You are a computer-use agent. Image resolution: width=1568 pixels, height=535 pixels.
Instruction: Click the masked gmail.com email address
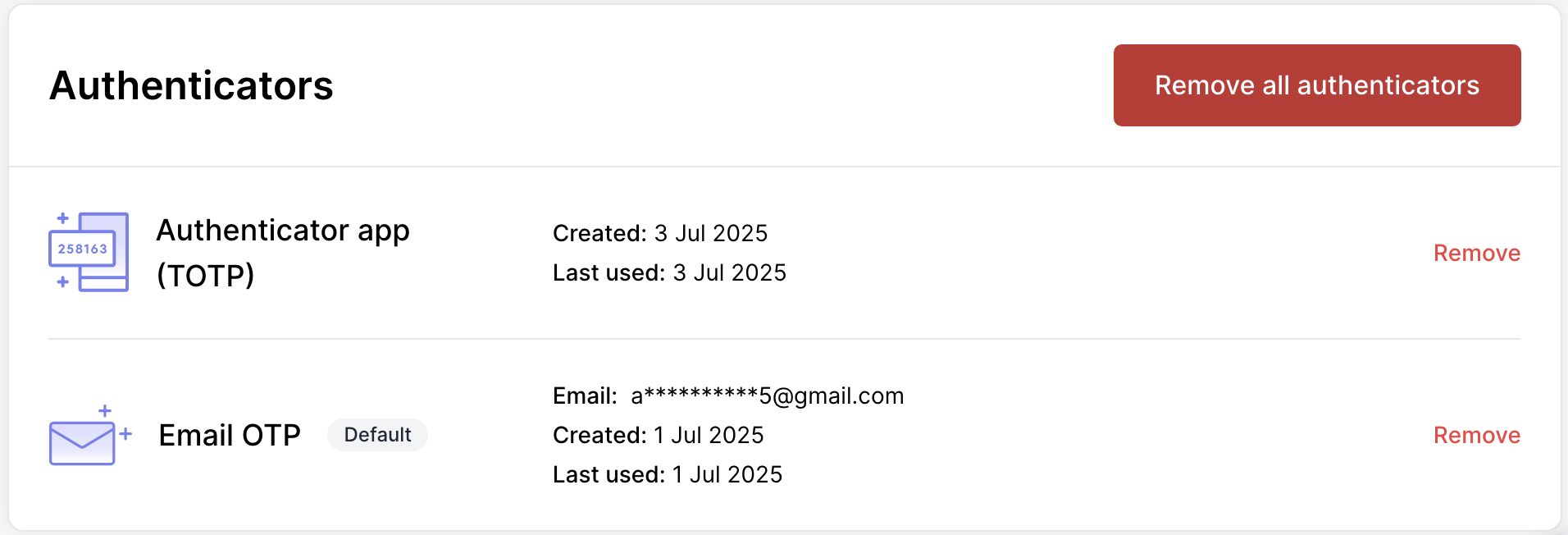(767, 396)
